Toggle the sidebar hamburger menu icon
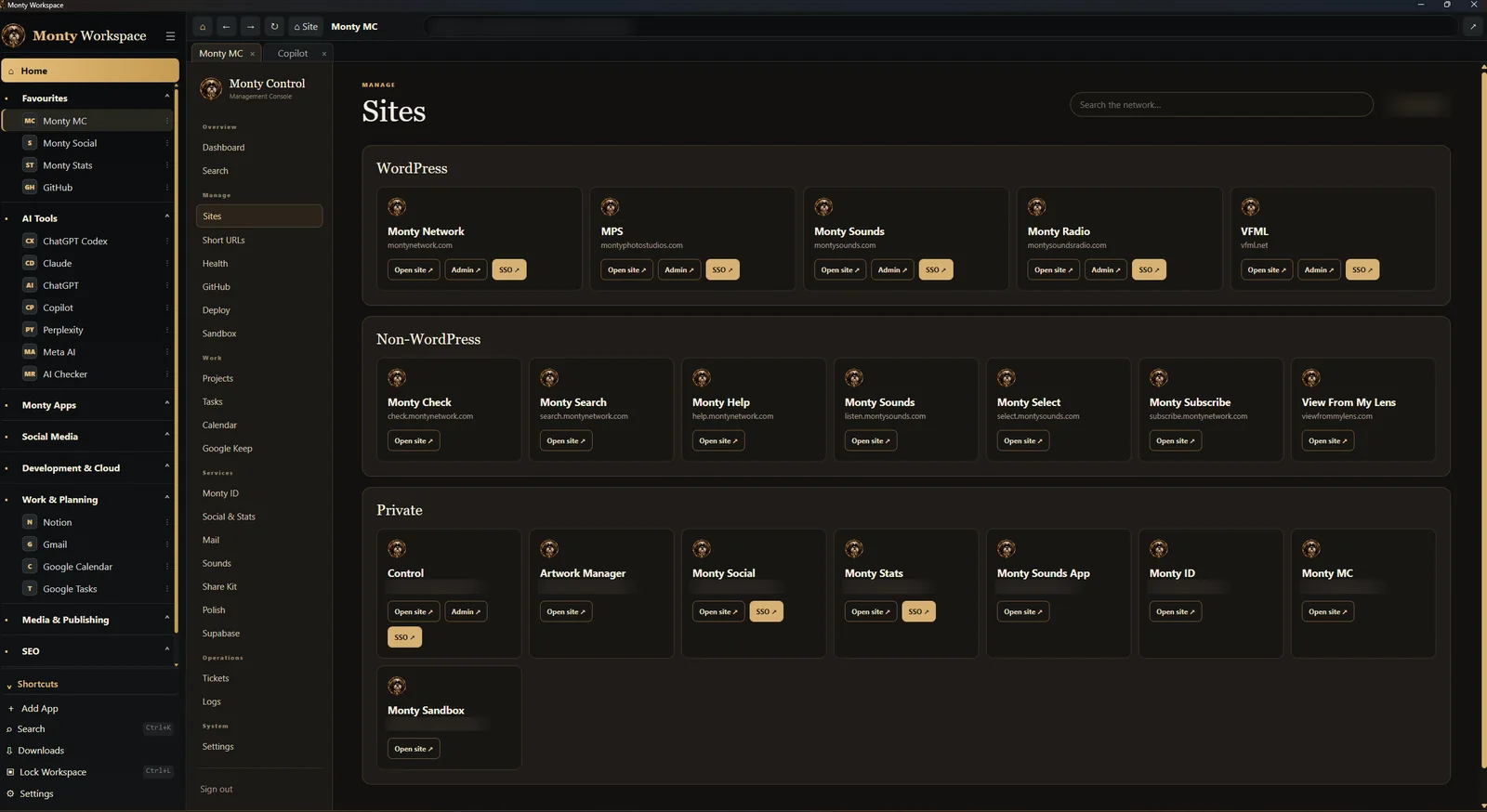This screenshot has width=1487, height=812. (x=170, y=36)
